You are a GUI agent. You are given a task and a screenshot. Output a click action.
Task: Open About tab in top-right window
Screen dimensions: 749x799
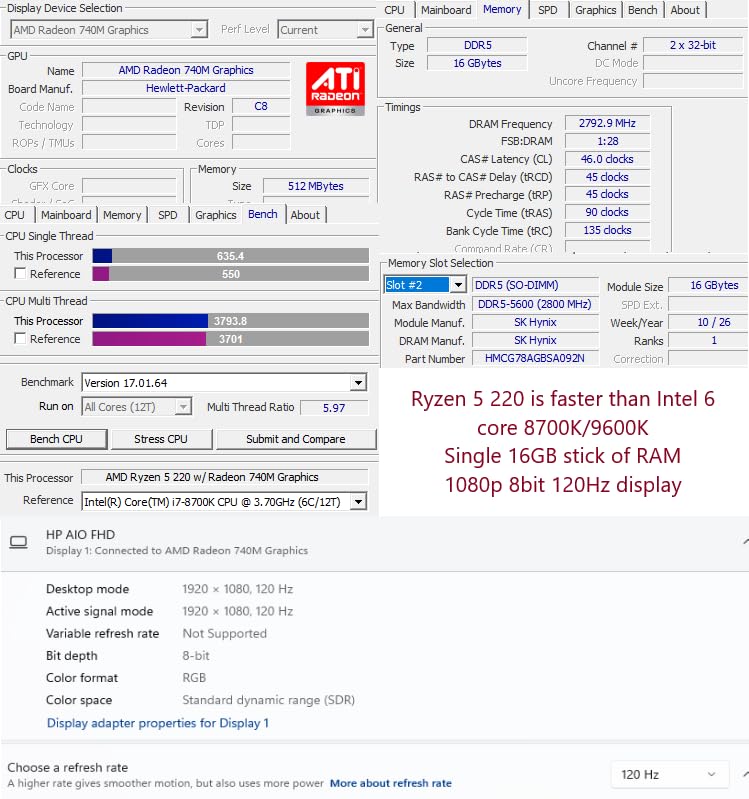tap(685, 10)
